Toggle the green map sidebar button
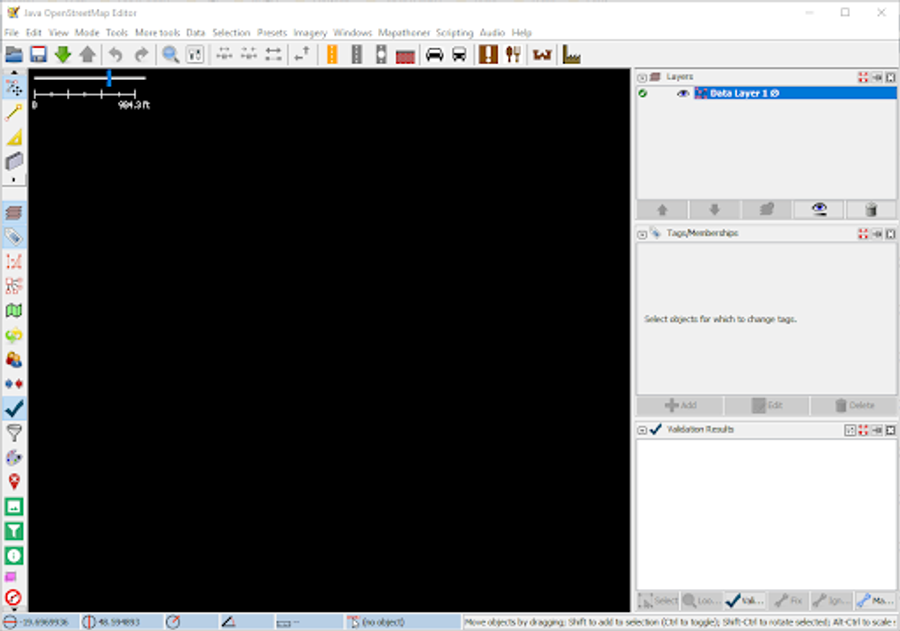The image size is (900, 631). (x=14, y=311)
